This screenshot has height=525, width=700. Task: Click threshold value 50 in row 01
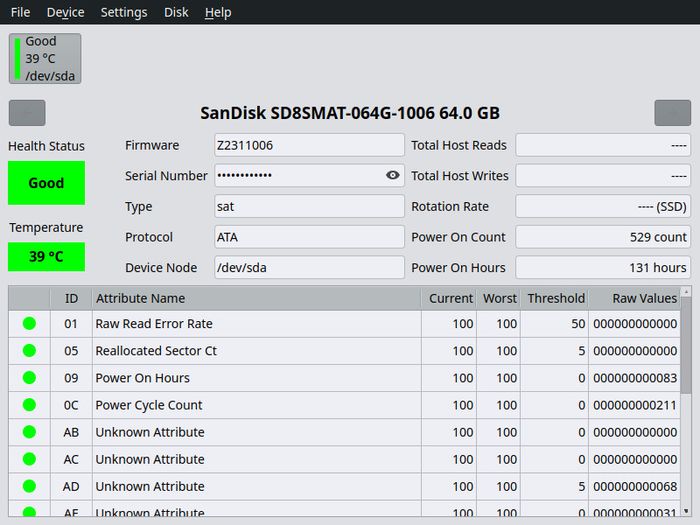(578, 324)
